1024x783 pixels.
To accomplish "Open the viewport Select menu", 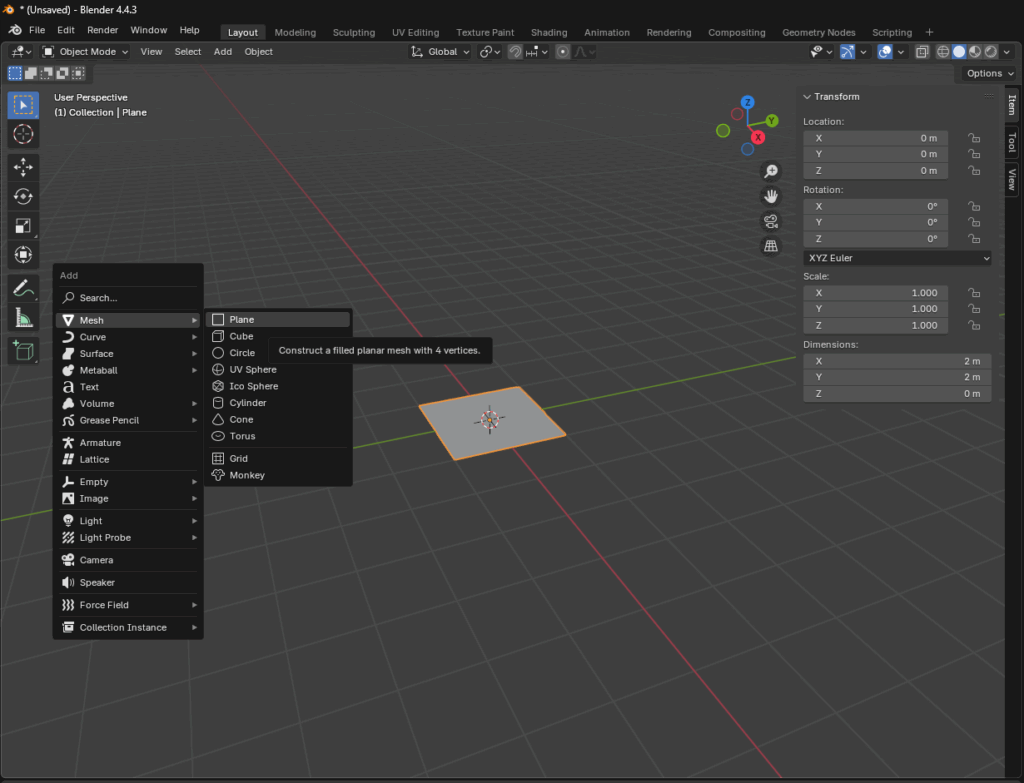I will [x=187, y=52].
